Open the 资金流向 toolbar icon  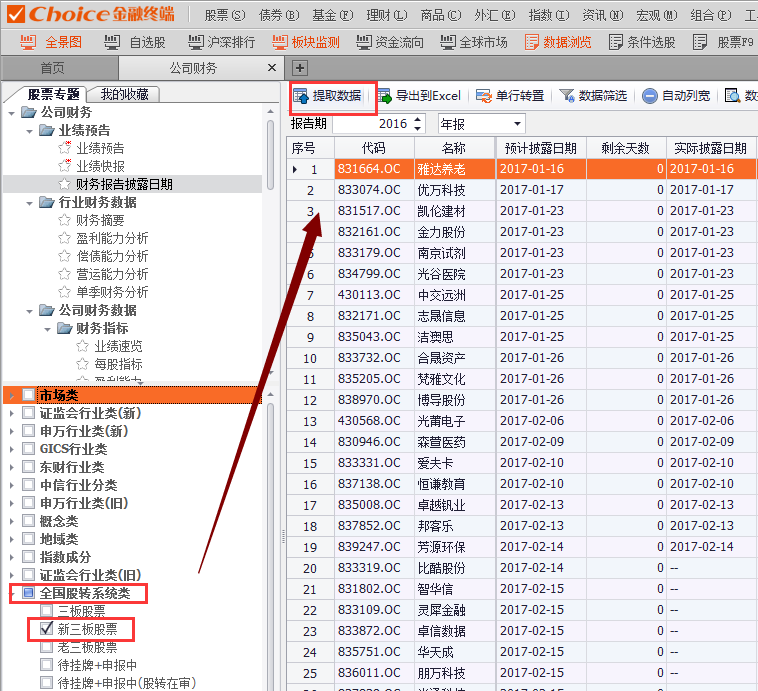point(364,43)
